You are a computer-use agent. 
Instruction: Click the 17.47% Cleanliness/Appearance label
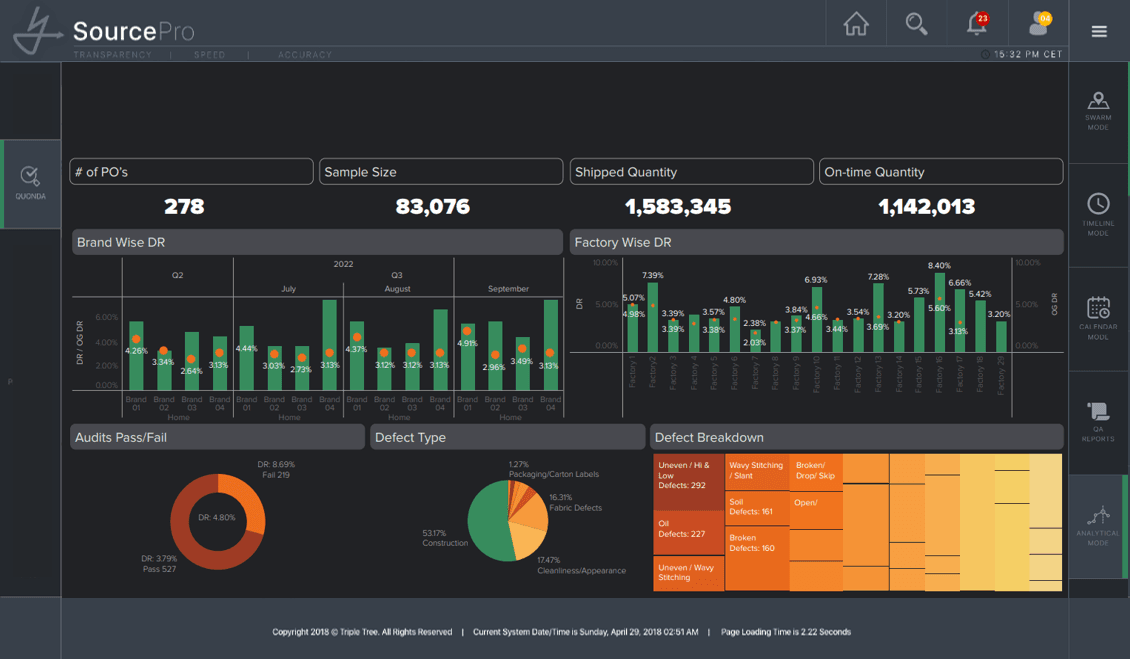click(582, 565)
